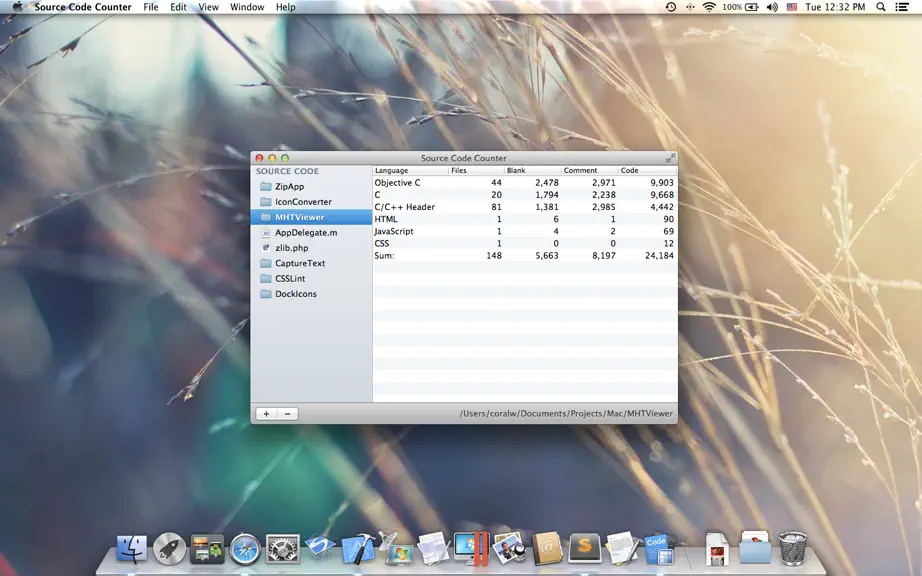Select the CSS language row
Viewport: 922px width, 576px height.
(x=525, y=243)
